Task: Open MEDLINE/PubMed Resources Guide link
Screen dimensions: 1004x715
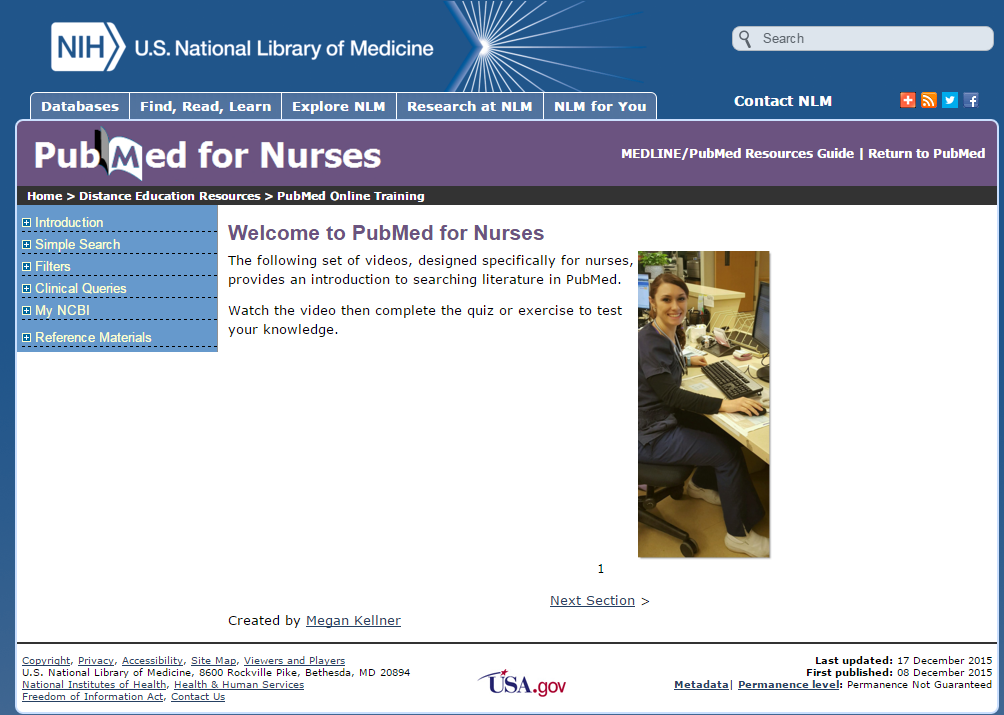Action: pyautogui.click(x=737, y=154)
